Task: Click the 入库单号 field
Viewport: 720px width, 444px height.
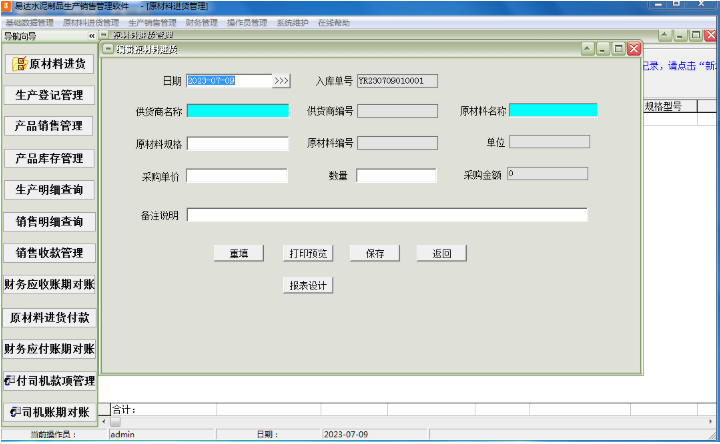Action: tap(397, 81)
